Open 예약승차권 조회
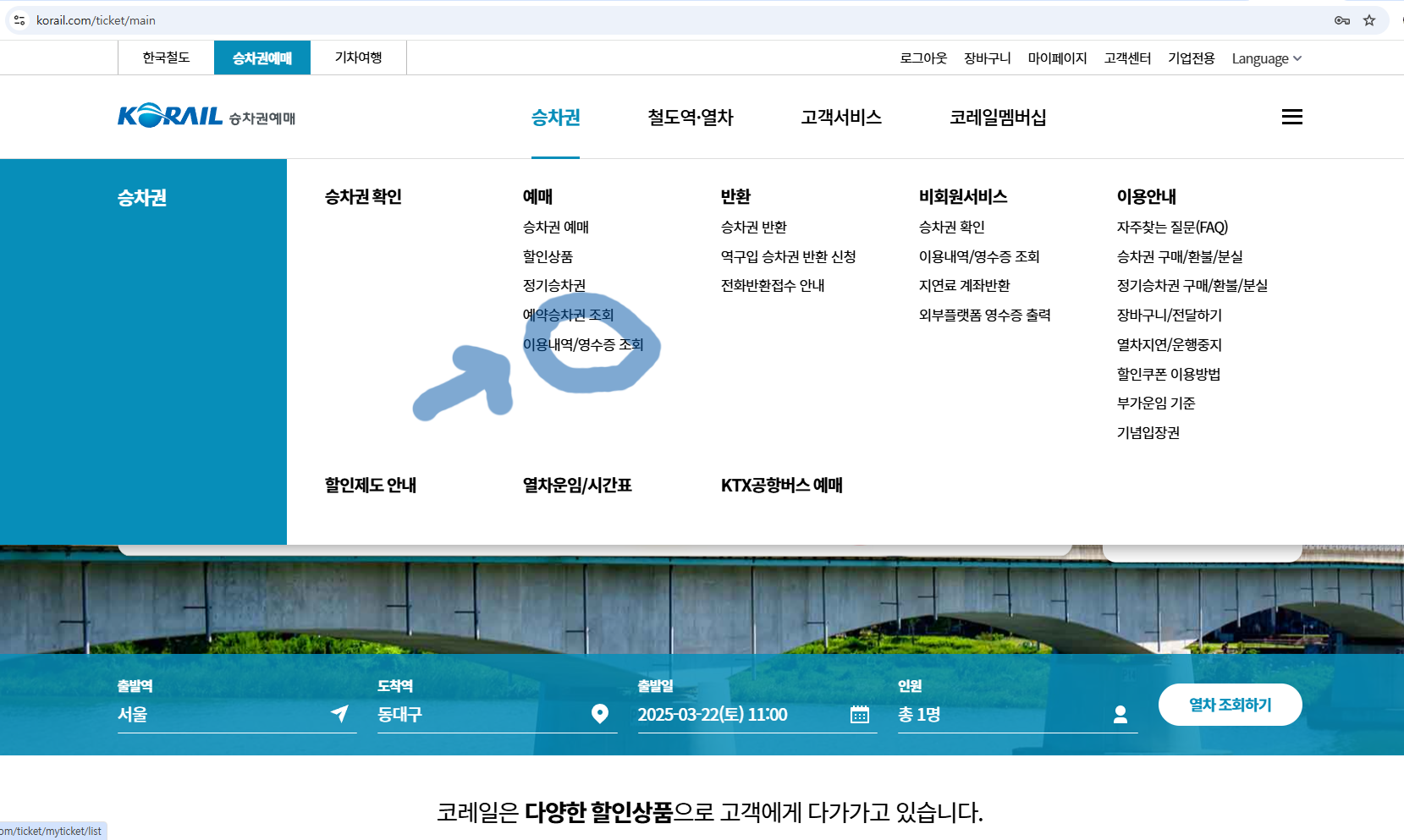The width and height of the screenshot is (1404, 840). tap(568, 315)
